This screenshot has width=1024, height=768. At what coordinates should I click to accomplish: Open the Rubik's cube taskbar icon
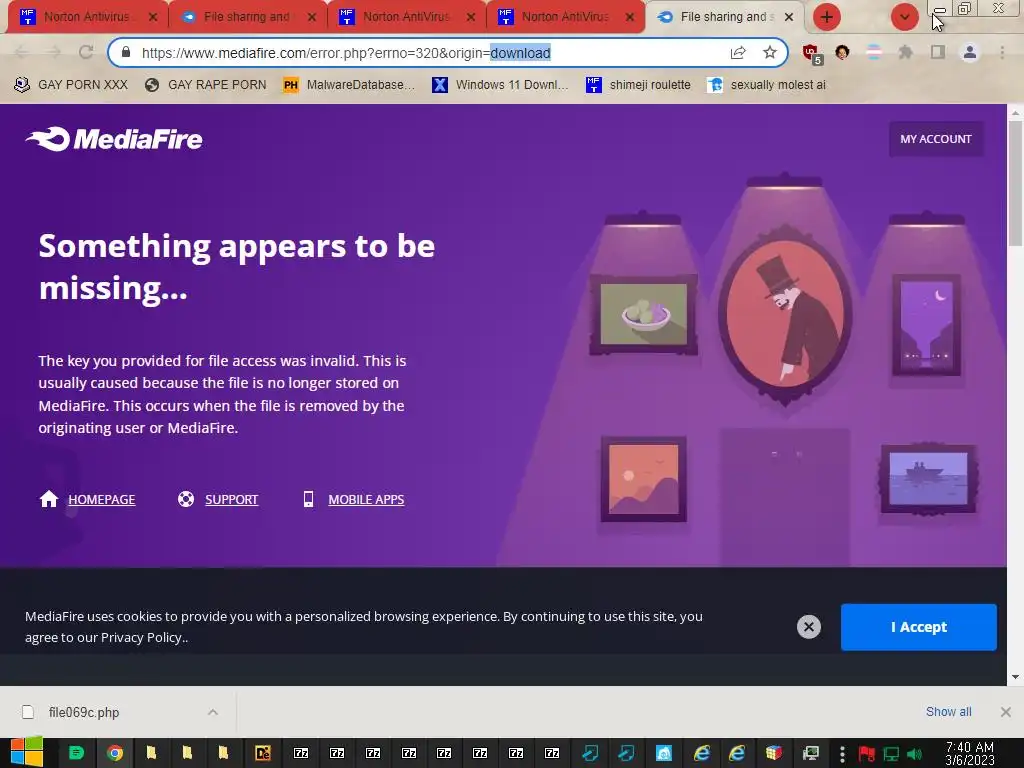tap(774, 753)
